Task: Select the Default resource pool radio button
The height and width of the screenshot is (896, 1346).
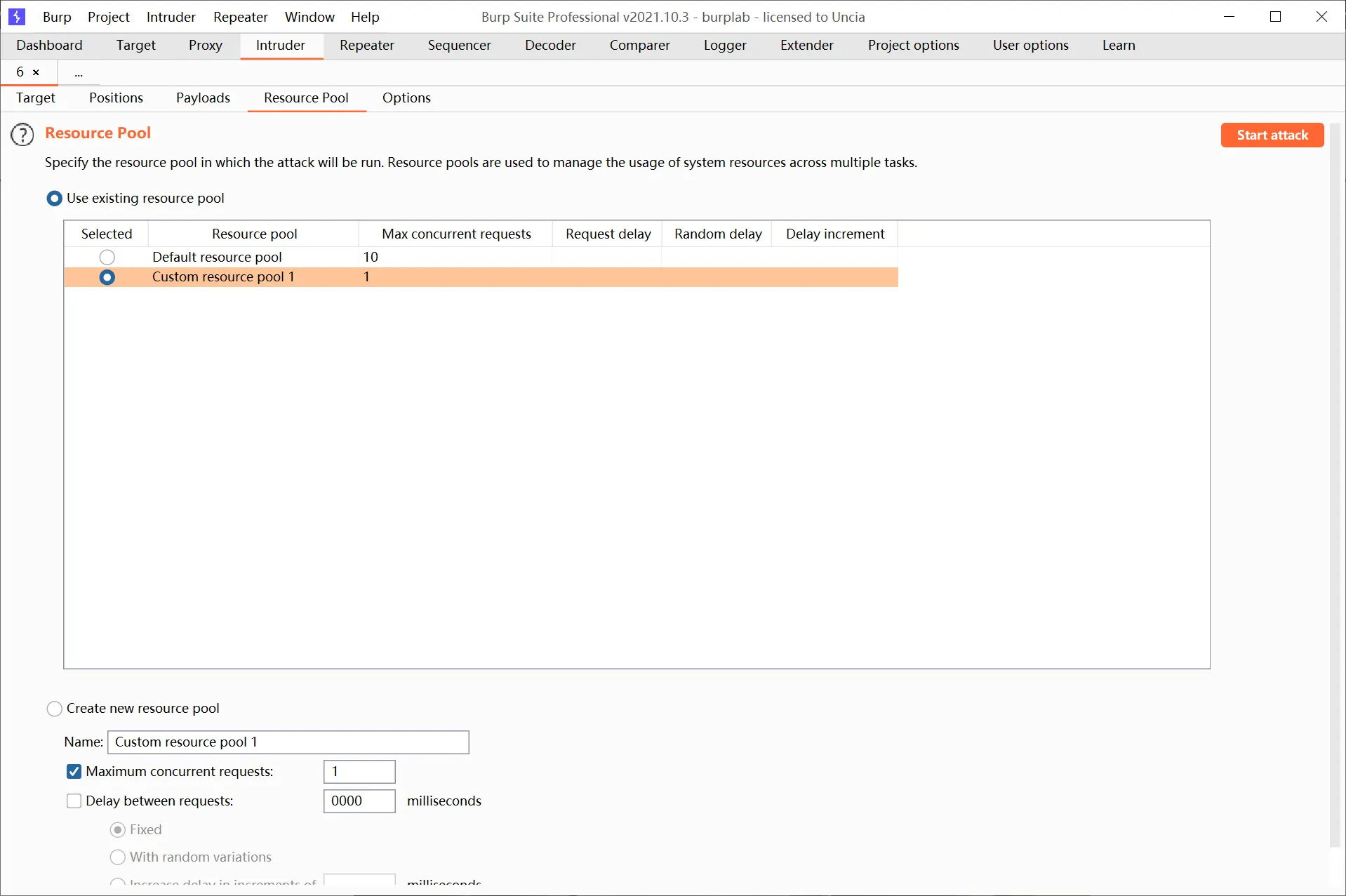Action: [x=107, y=258]
